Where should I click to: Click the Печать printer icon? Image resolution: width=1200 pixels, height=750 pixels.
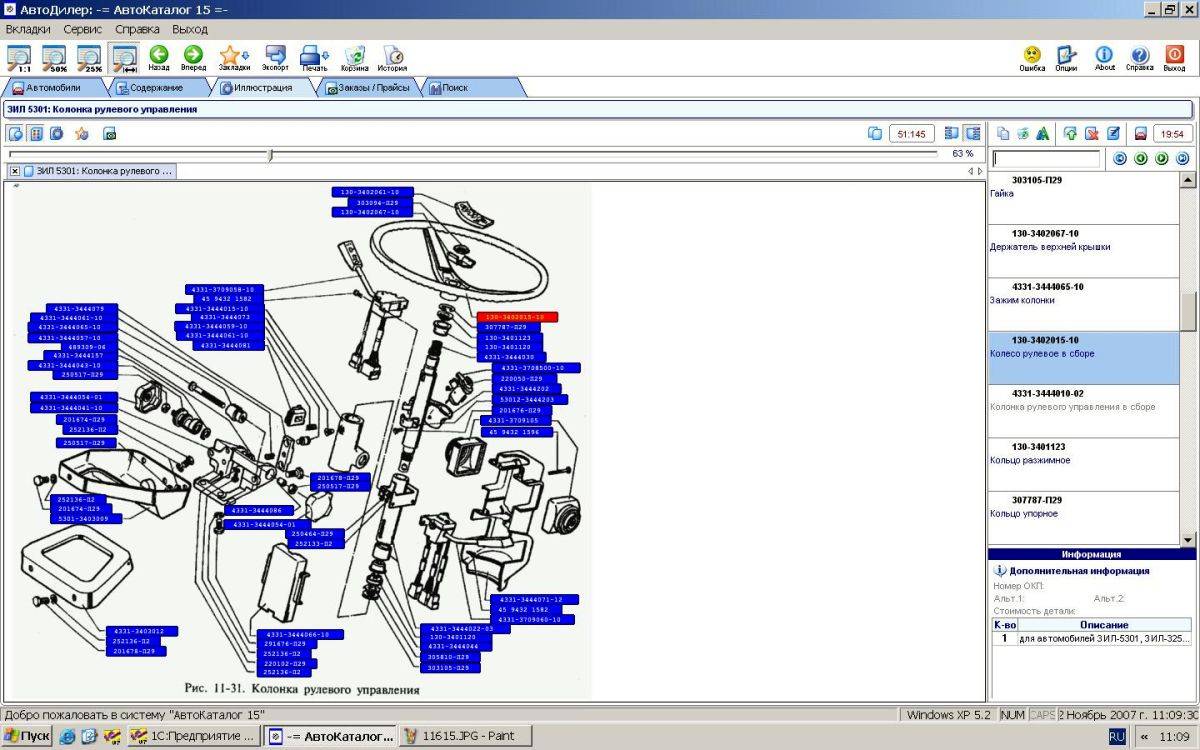click(312, 57)
